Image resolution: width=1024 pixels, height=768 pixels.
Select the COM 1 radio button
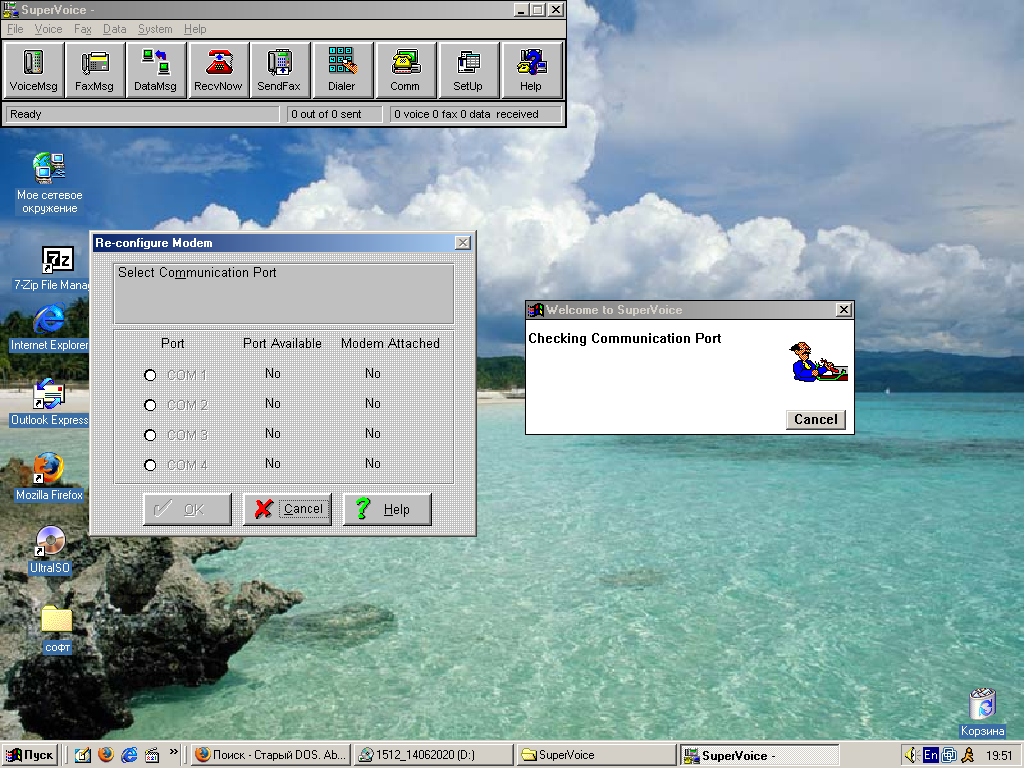(x=151, y=375)
